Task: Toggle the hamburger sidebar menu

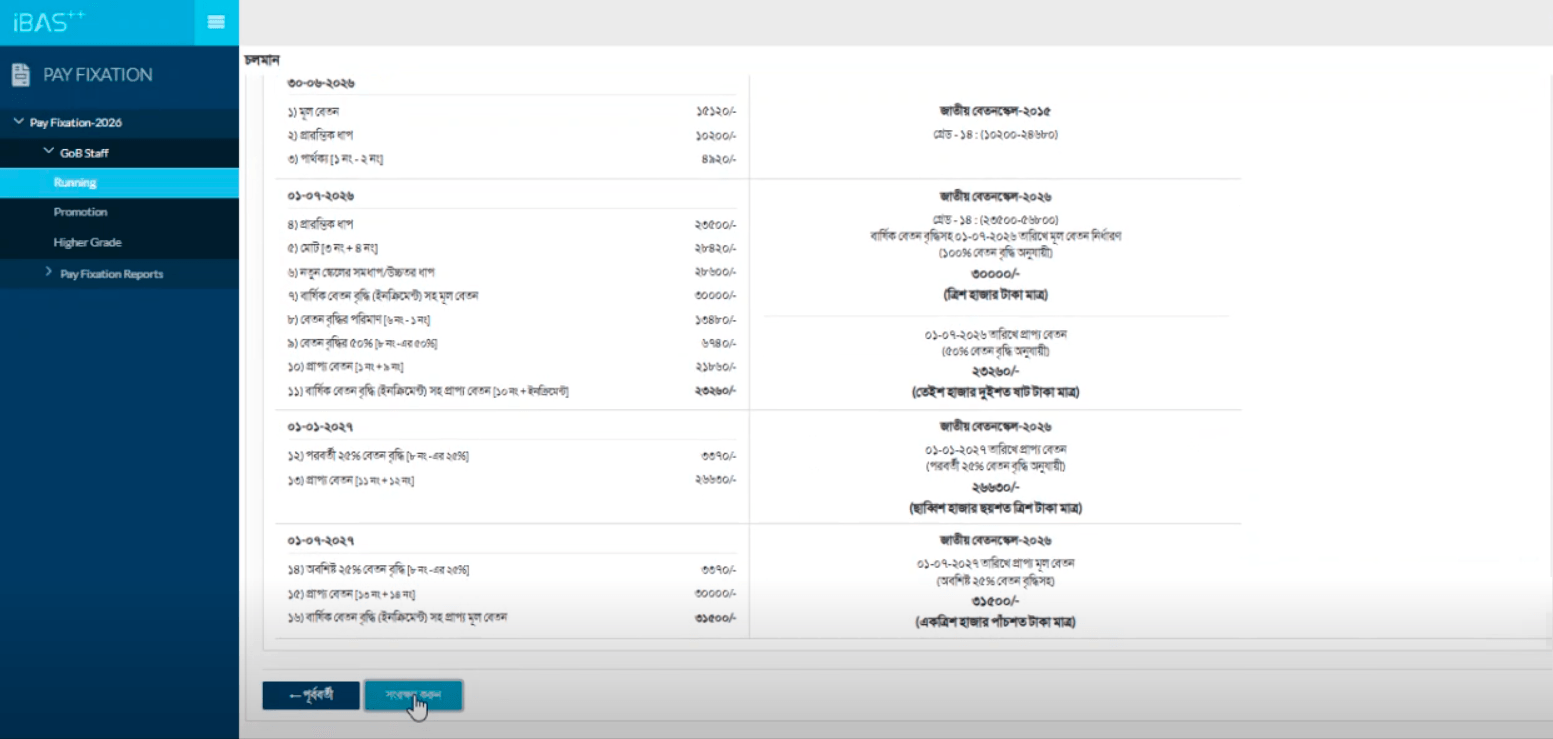Action: click(x=216, y=22)
